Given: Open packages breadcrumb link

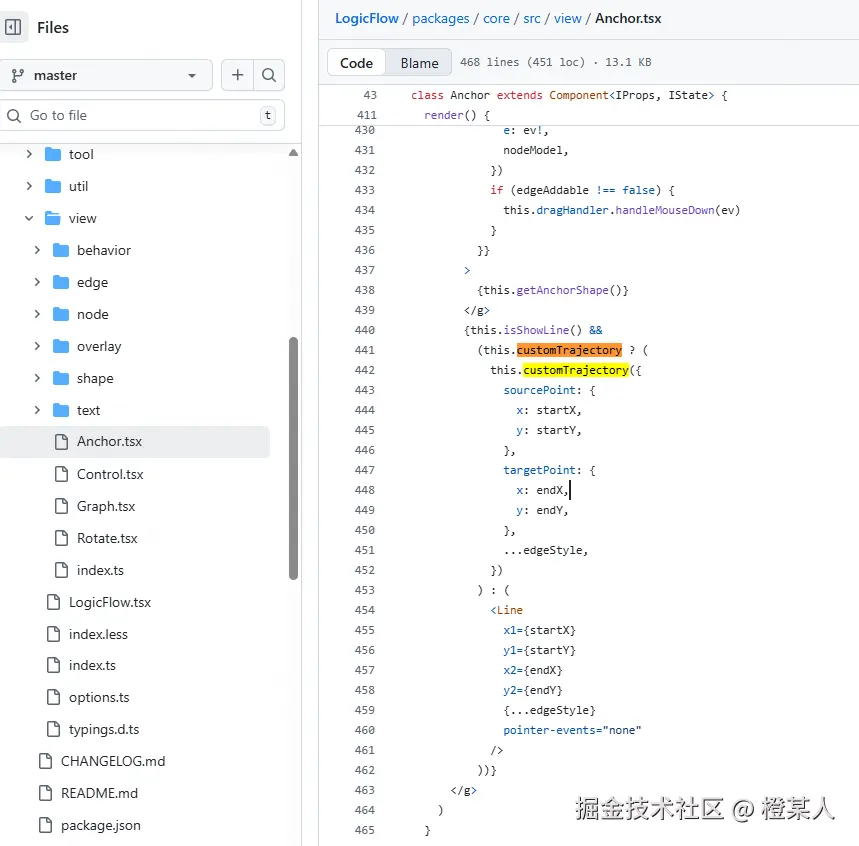Looking at the screenshot, I should (x=440, y=19).
